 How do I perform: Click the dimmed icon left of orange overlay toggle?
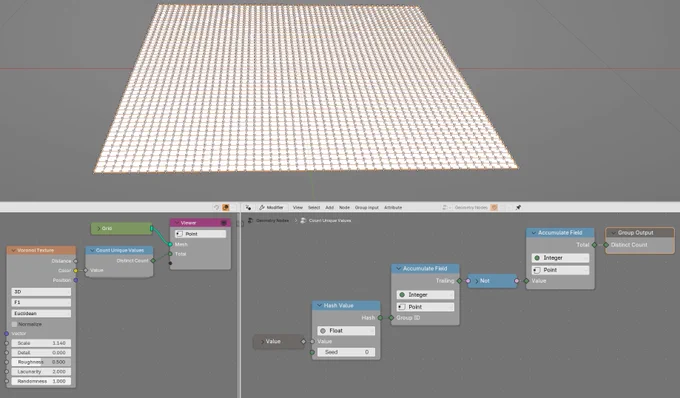point(216,208)
